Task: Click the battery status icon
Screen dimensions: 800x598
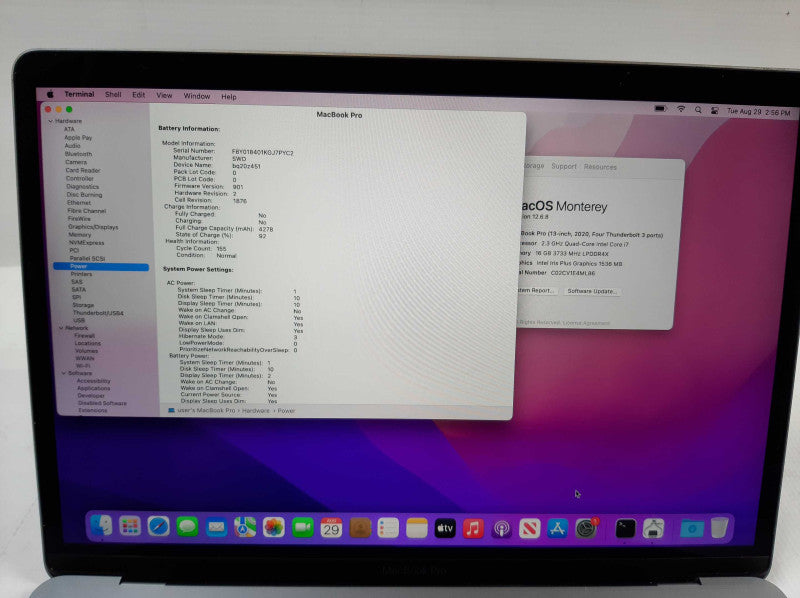Action: [660, 109]
